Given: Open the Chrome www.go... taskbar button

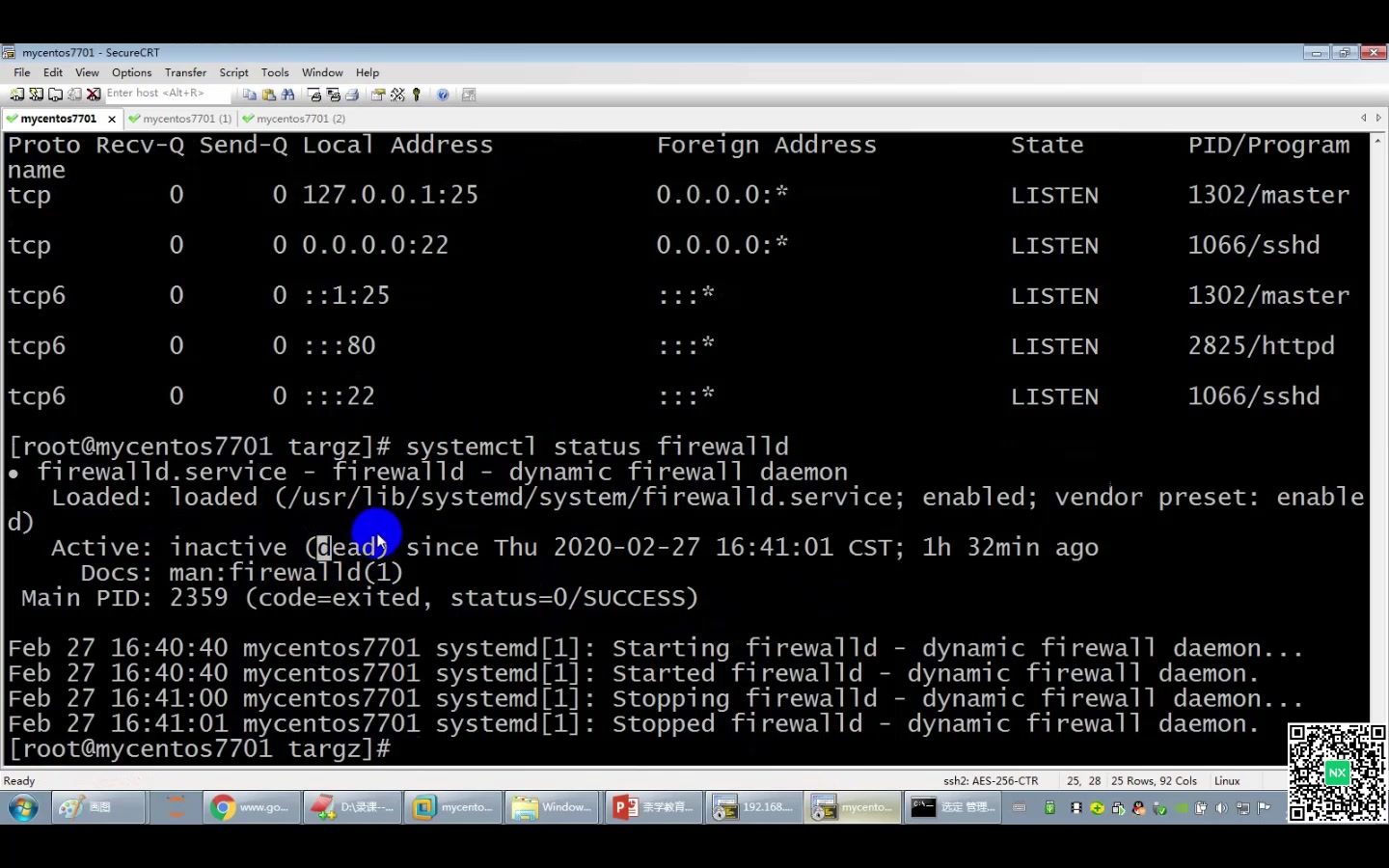Looking at the screenshot, I should point(251,807).
